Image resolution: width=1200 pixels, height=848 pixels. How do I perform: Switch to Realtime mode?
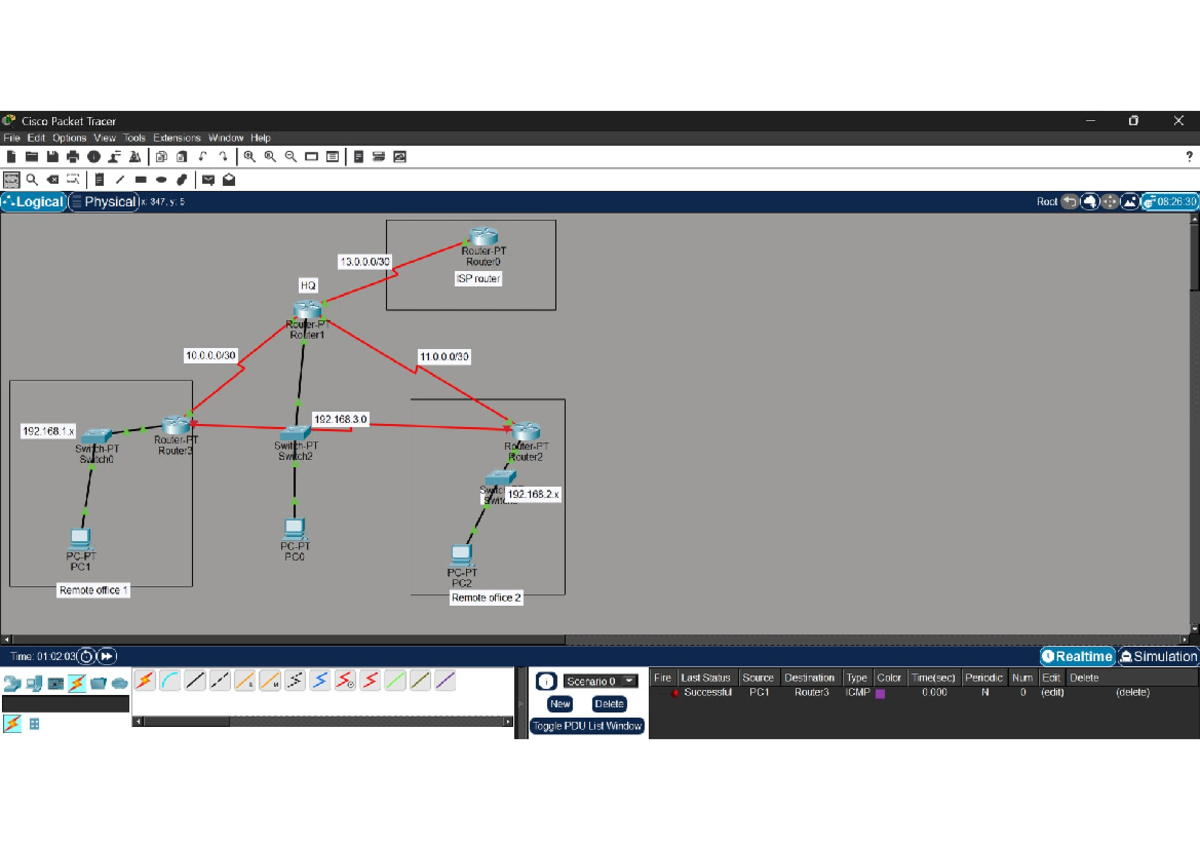pyautogui.click(x=1077, y=657)
